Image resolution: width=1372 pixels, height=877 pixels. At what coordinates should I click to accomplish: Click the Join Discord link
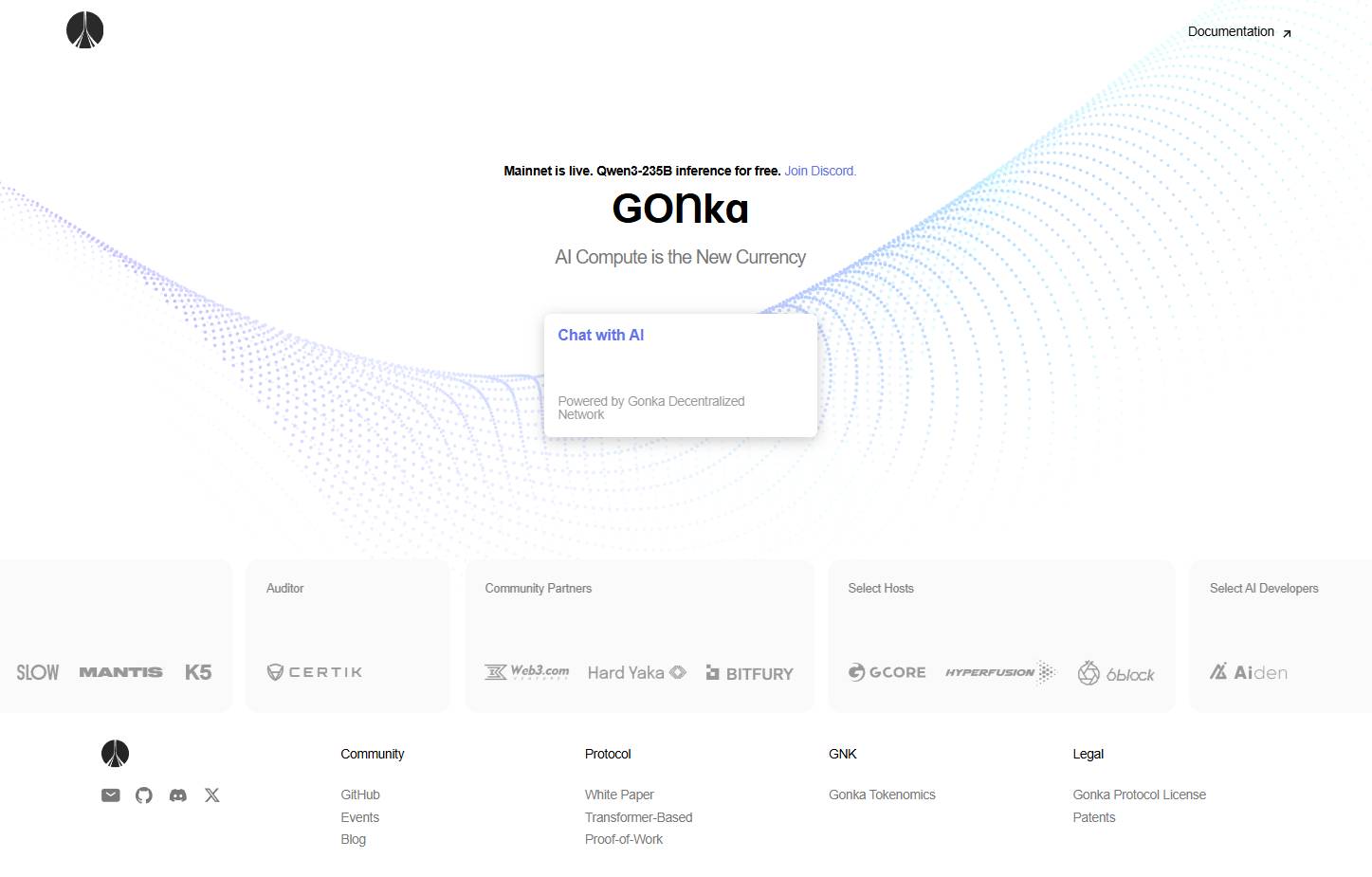pos(820,172)
